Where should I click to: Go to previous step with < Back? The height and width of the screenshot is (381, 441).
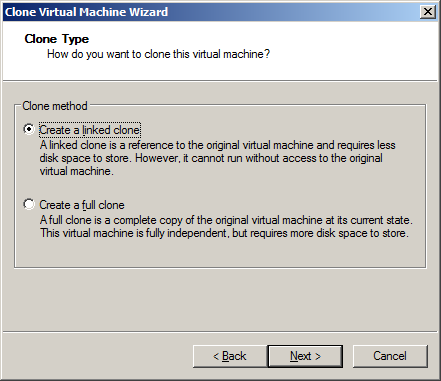pos(230,356)
